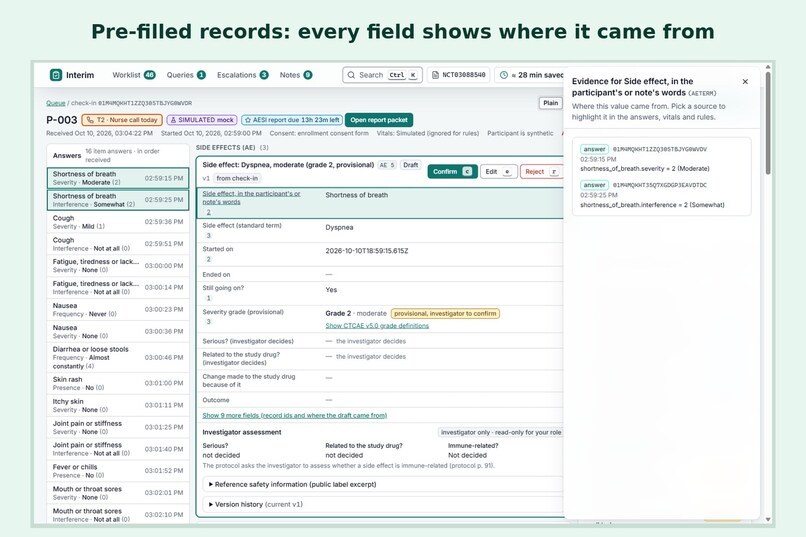Select the Itchy skin answer row
Screen dimensions: 806x537
118,405
